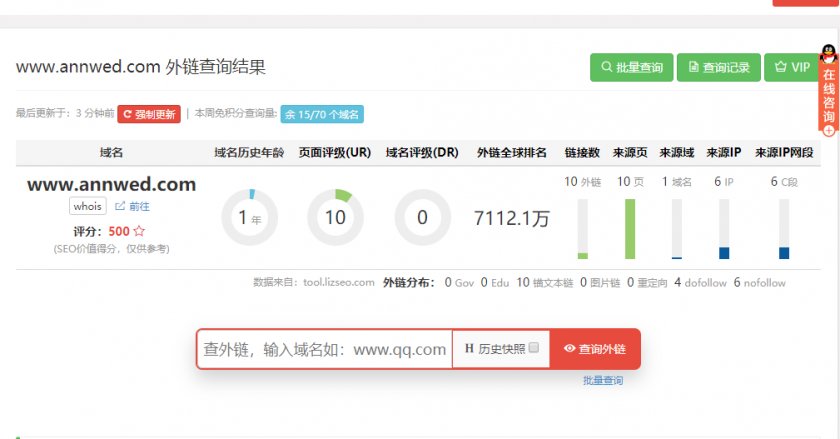The height and width of the screenshot is (439, 840).
Task: Click the green 来源页 bar
Action: tap(630, 229)
